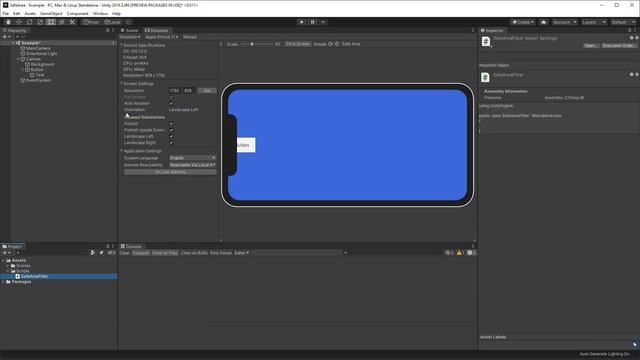Open the Edit menu
Viewport: 640px width, 360px height.
pos(16,13)
